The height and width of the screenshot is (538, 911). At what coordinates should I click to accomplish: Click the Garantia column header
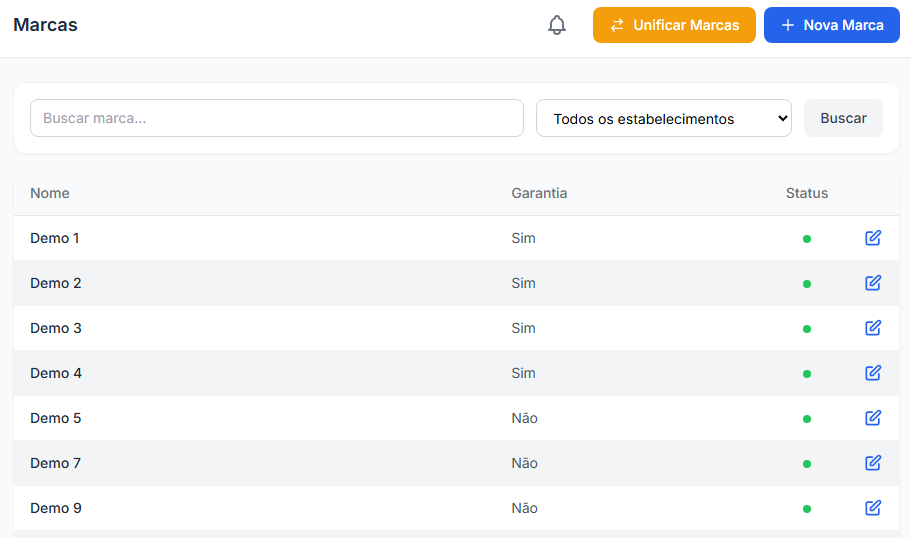[539, 193]
